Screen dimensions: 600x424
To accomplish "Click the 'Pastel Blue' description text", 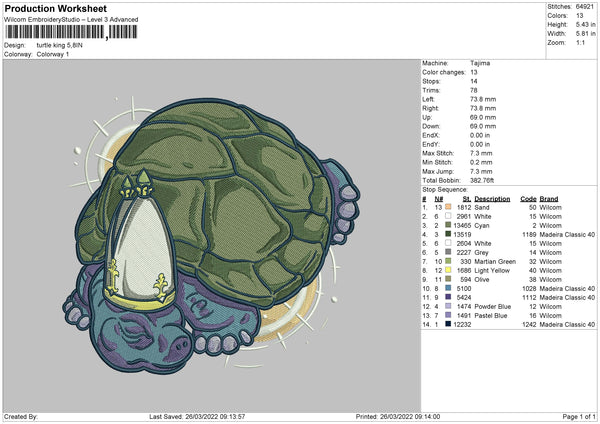I will 491,316.
